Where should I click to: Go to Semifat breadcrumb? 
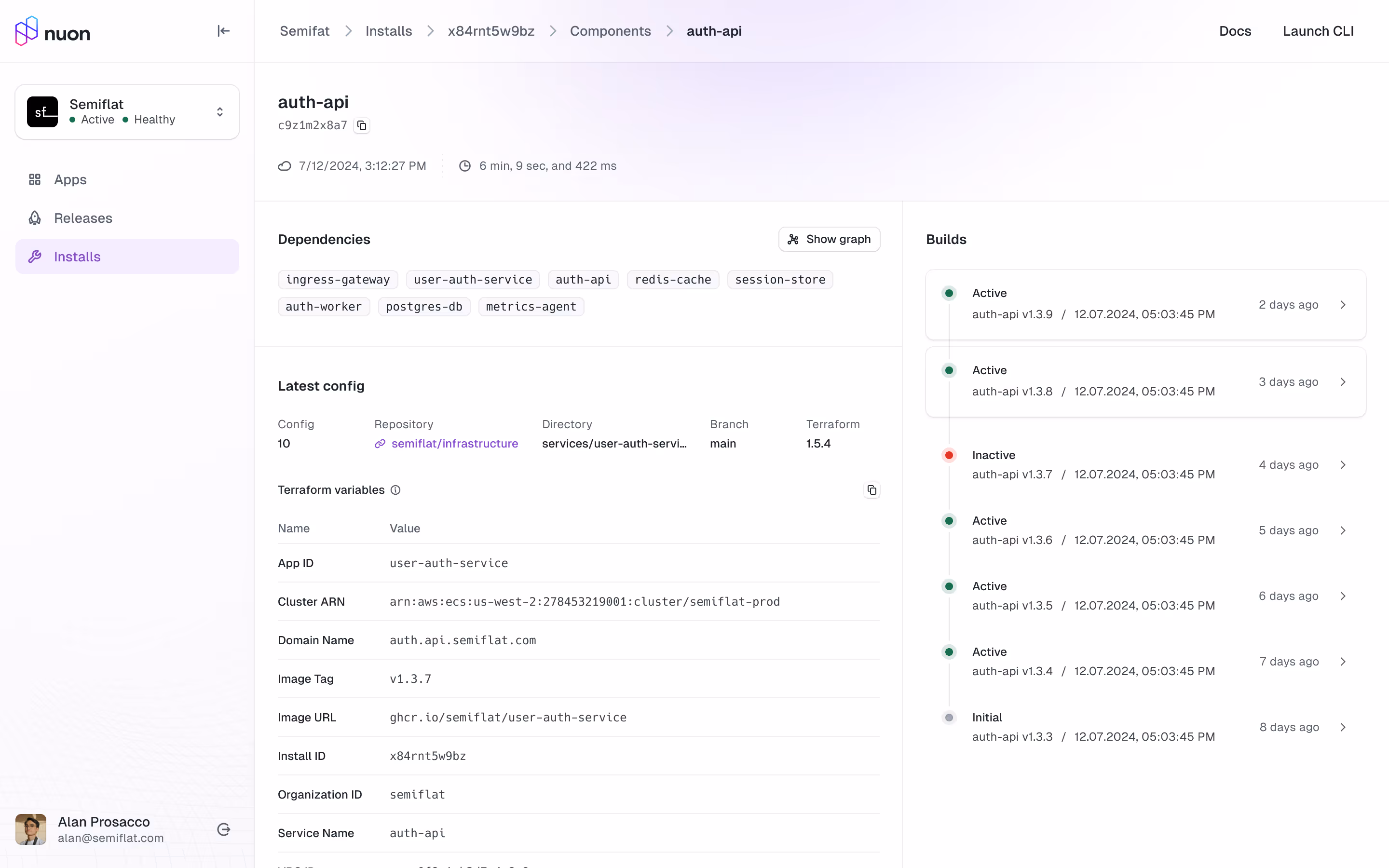click(305, 31)
